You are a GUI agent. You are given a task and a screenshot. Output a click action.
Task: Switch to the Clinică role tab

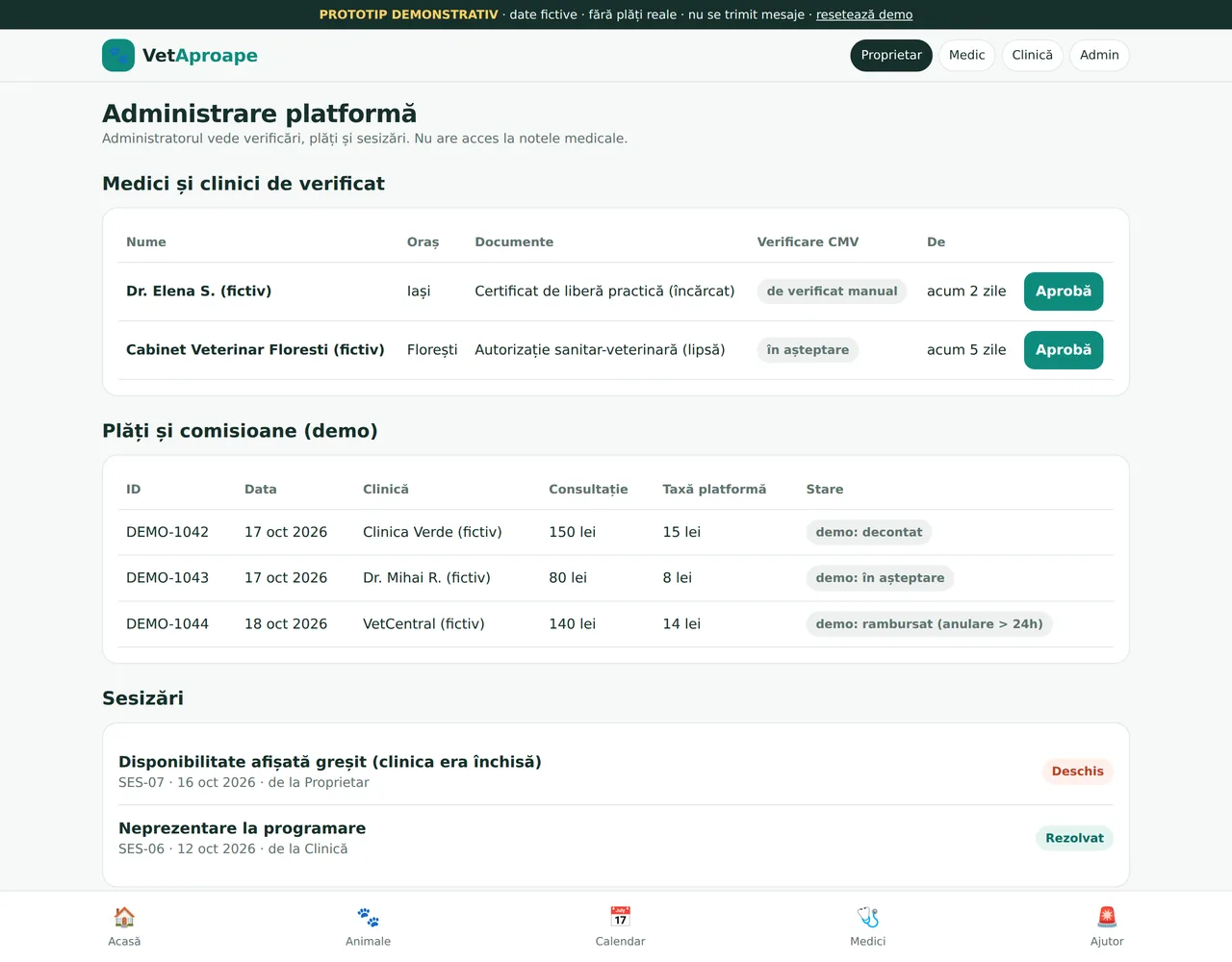1032,56
